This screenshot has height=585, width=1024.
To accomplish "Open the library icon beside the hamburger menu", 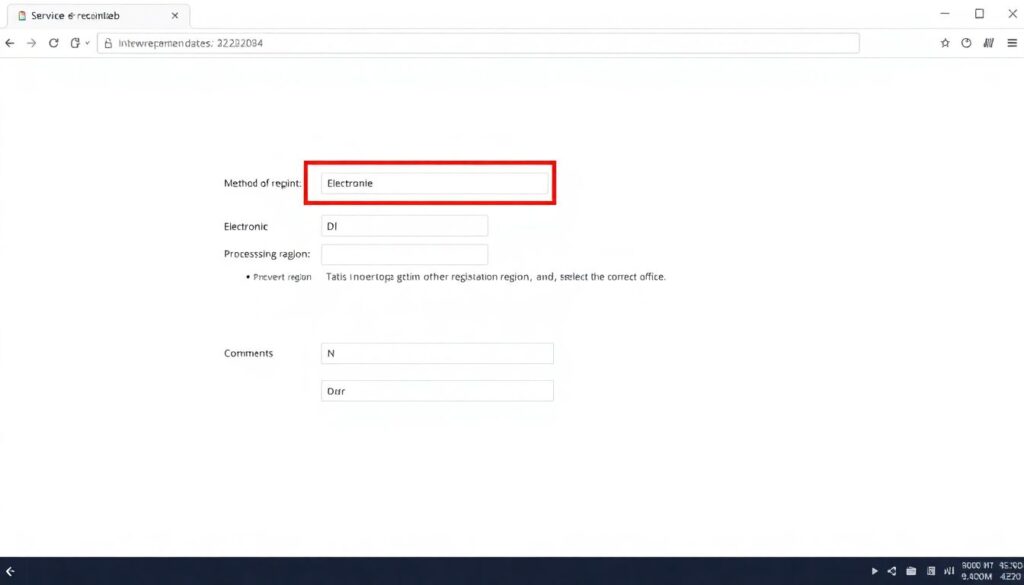I will click(x=988, y=44).
